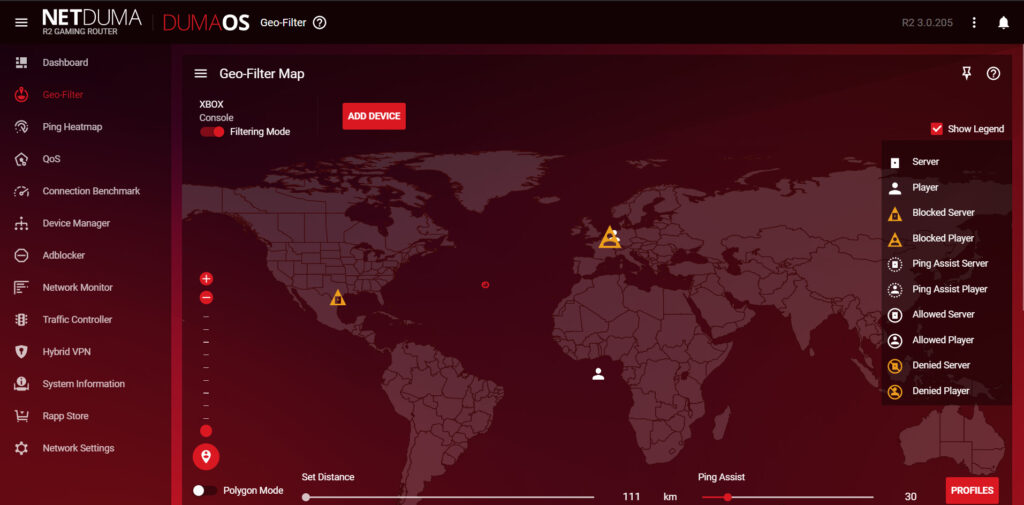Click the small red home marker in the Atlantic
1024x505 pixels.
click(485, 285)
